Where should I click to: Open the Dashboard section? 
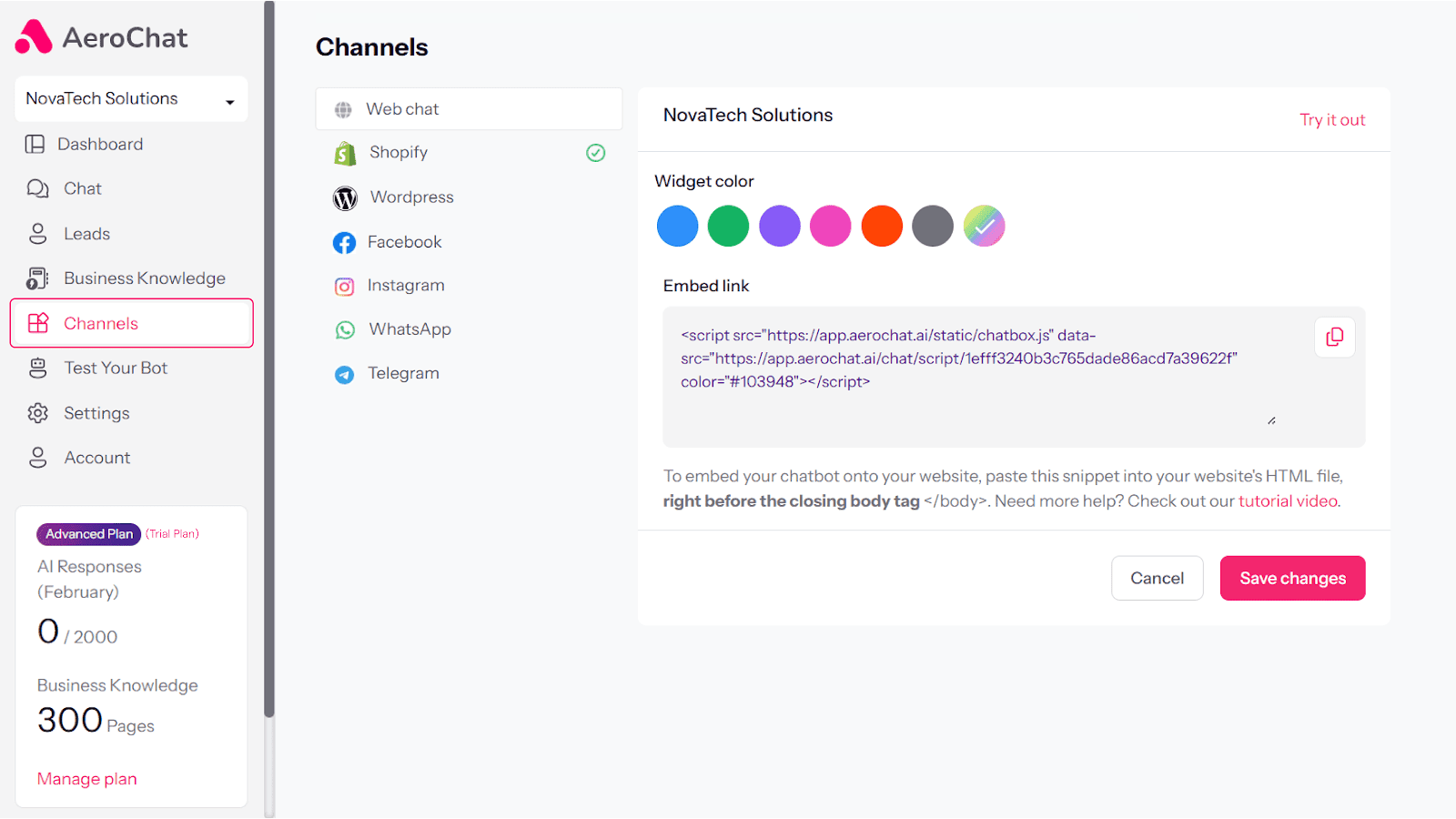(x=100, y=144)
